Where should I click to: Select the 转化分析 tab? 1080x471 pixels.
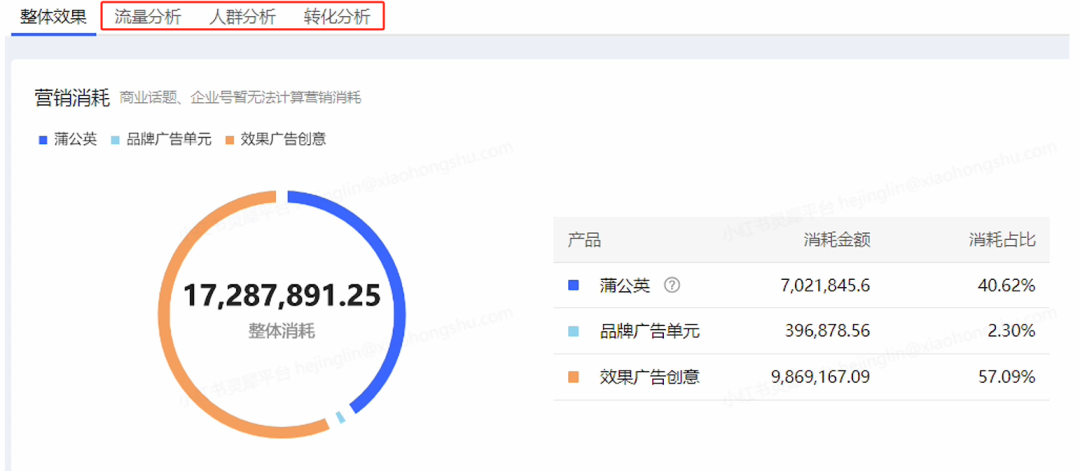coord(337,17)
